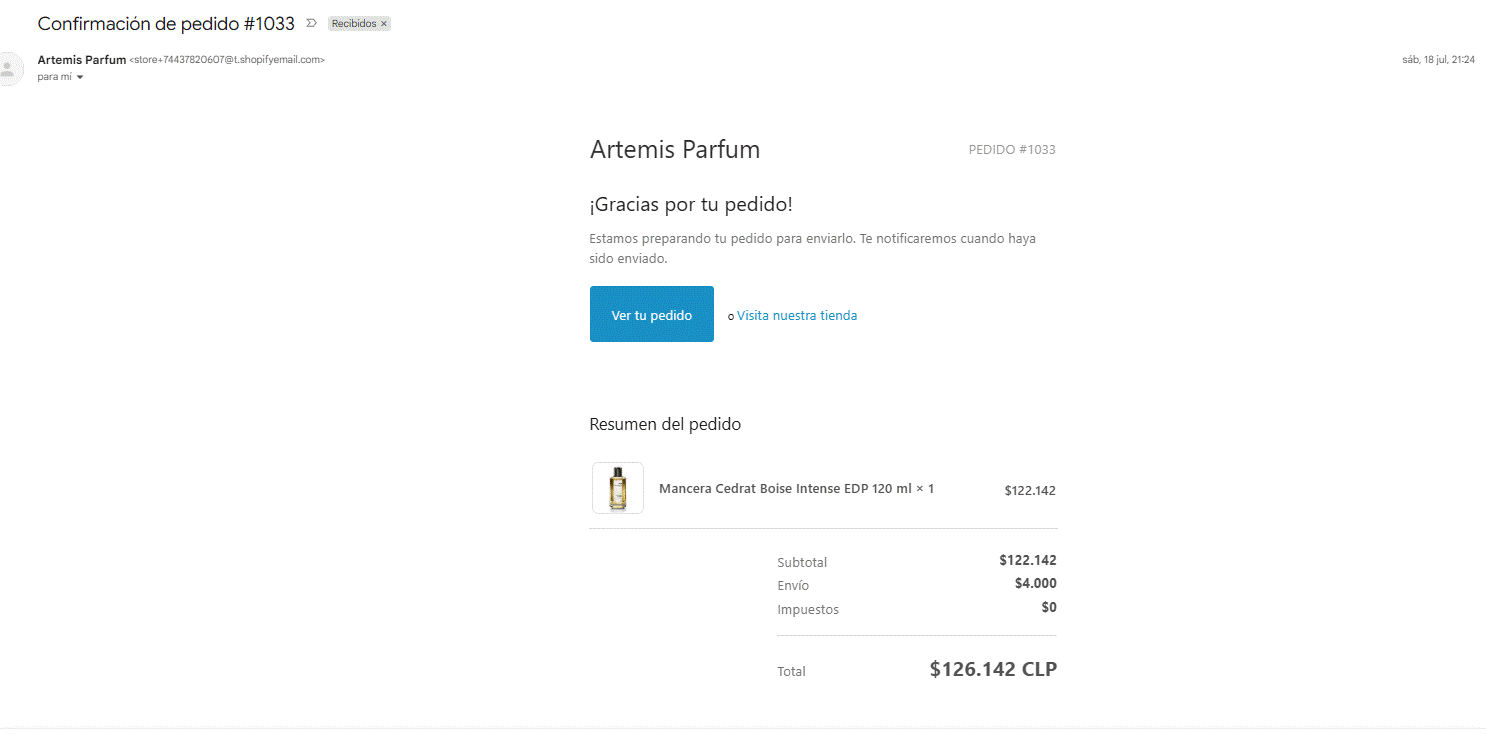Click the Mancera perfume bottle thumbnail
This screenshot has width=1486, height=736.
pyautogui.click(x=618, y=488)
